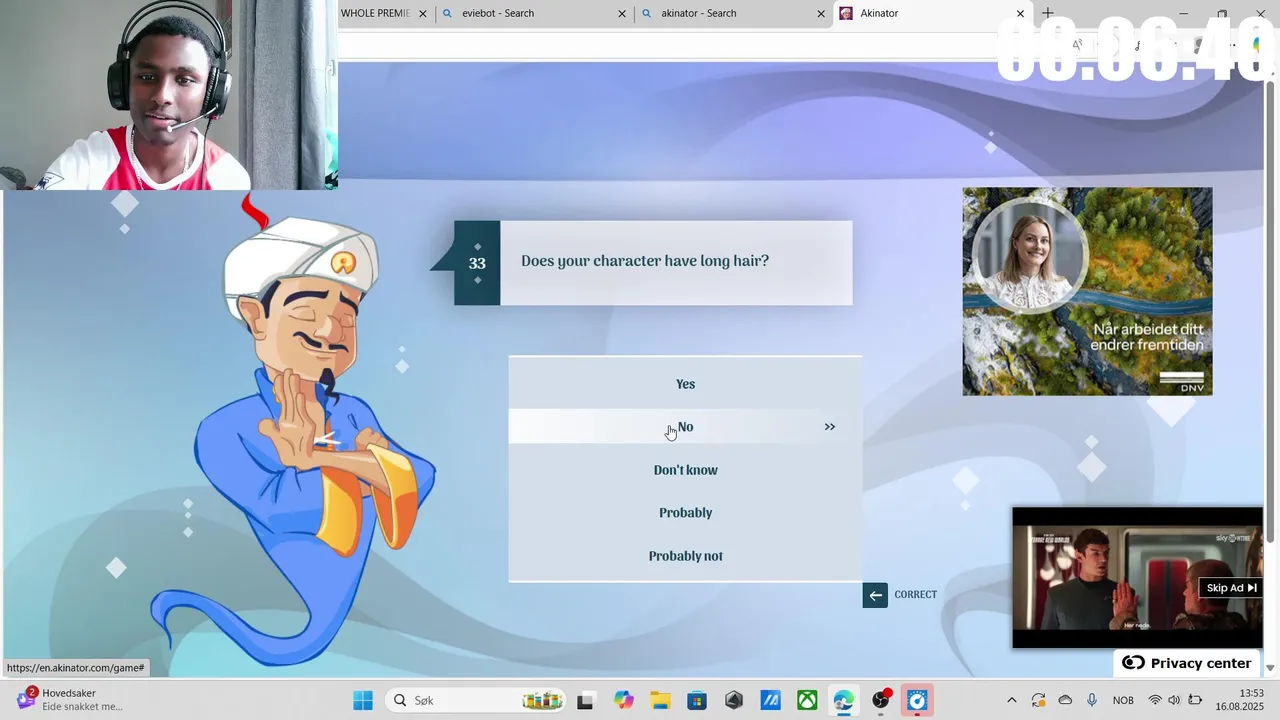Show hidden system tray icons
Image resolution: width=1280 pixels, height=720 pixels.
(x=1011, y=700)
